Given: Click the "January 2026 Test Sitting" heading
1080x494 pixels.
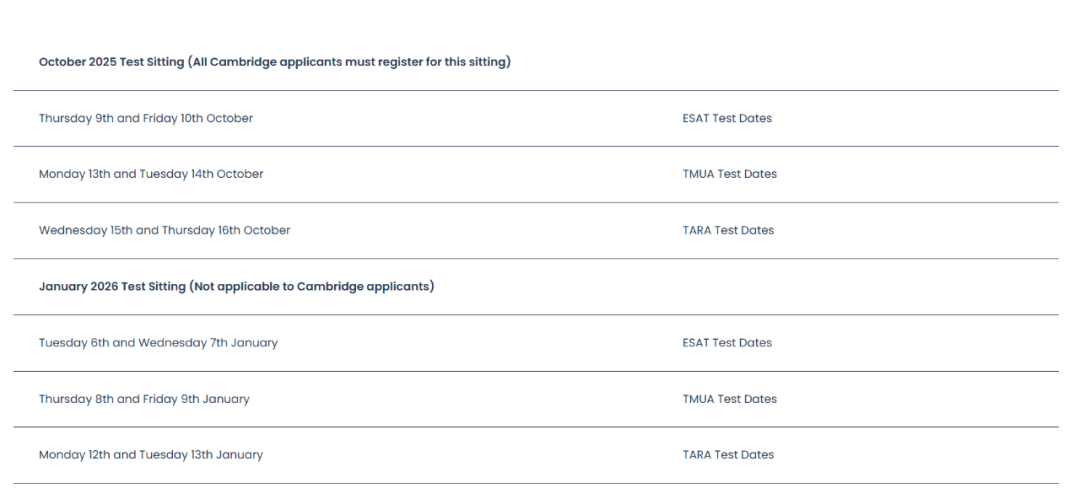Looking at the screenshot, I should pos(111,286).
